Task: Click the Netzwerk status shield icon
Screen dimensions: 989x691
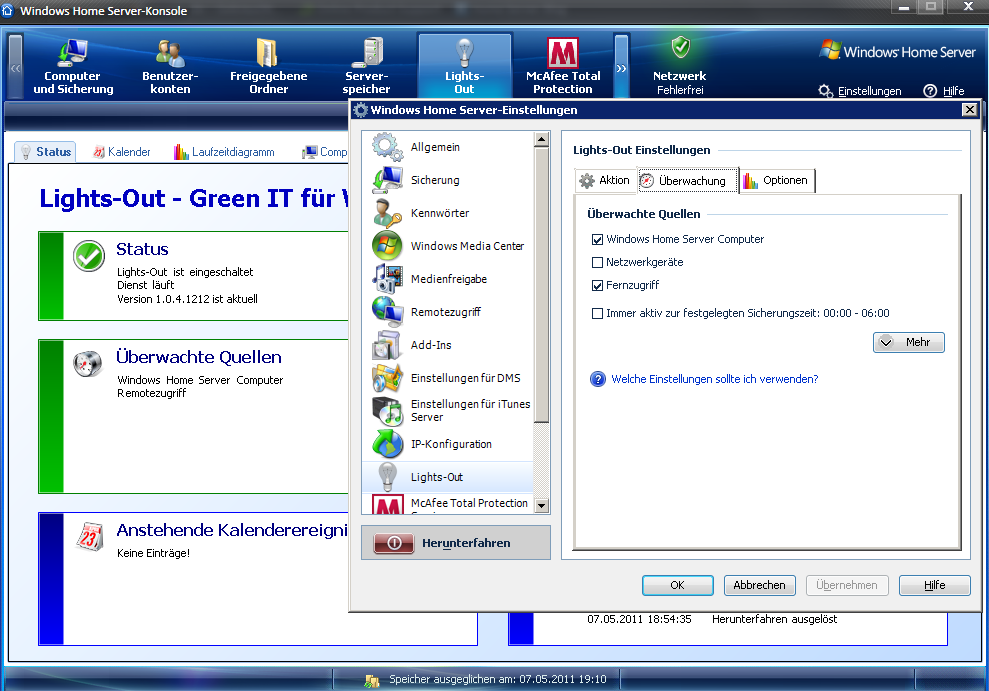Action: [x=680, y=48]
